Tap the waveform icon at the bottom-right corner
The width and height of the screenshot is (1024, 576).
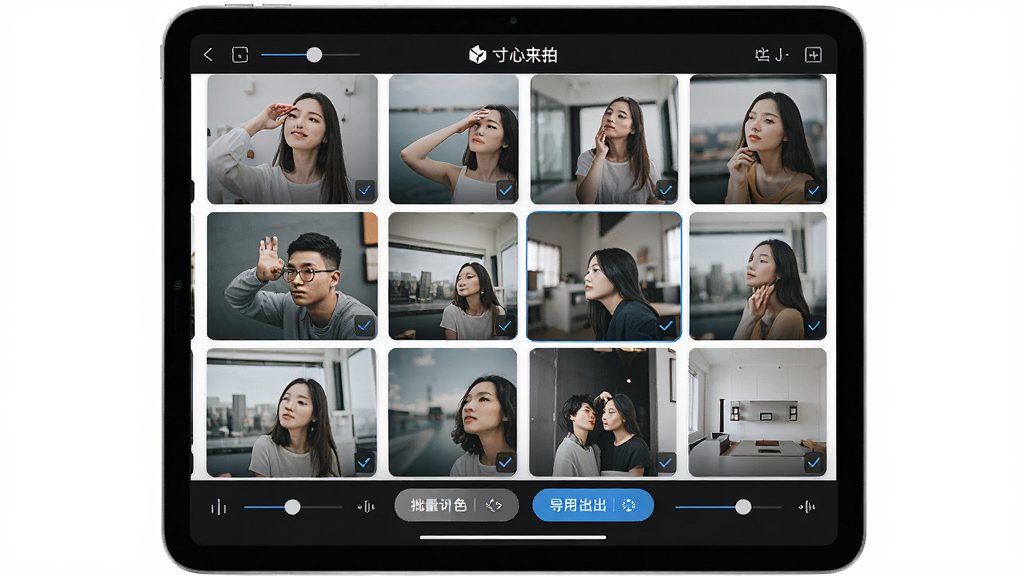[x=807, y=507]
